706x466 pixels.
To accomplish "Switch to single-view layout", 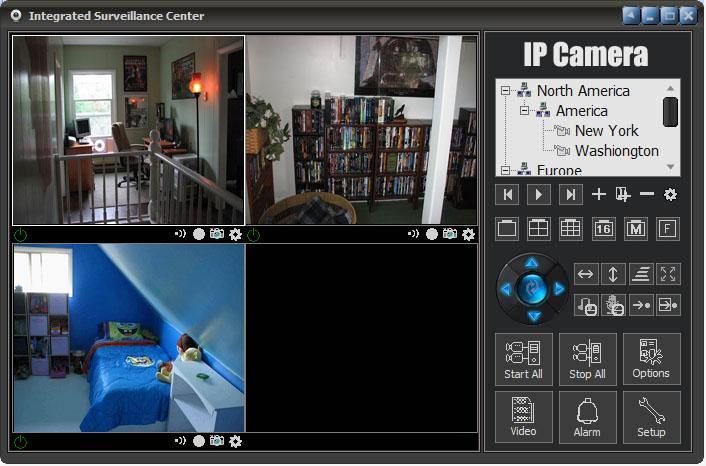I will click(x=507, y=229).
